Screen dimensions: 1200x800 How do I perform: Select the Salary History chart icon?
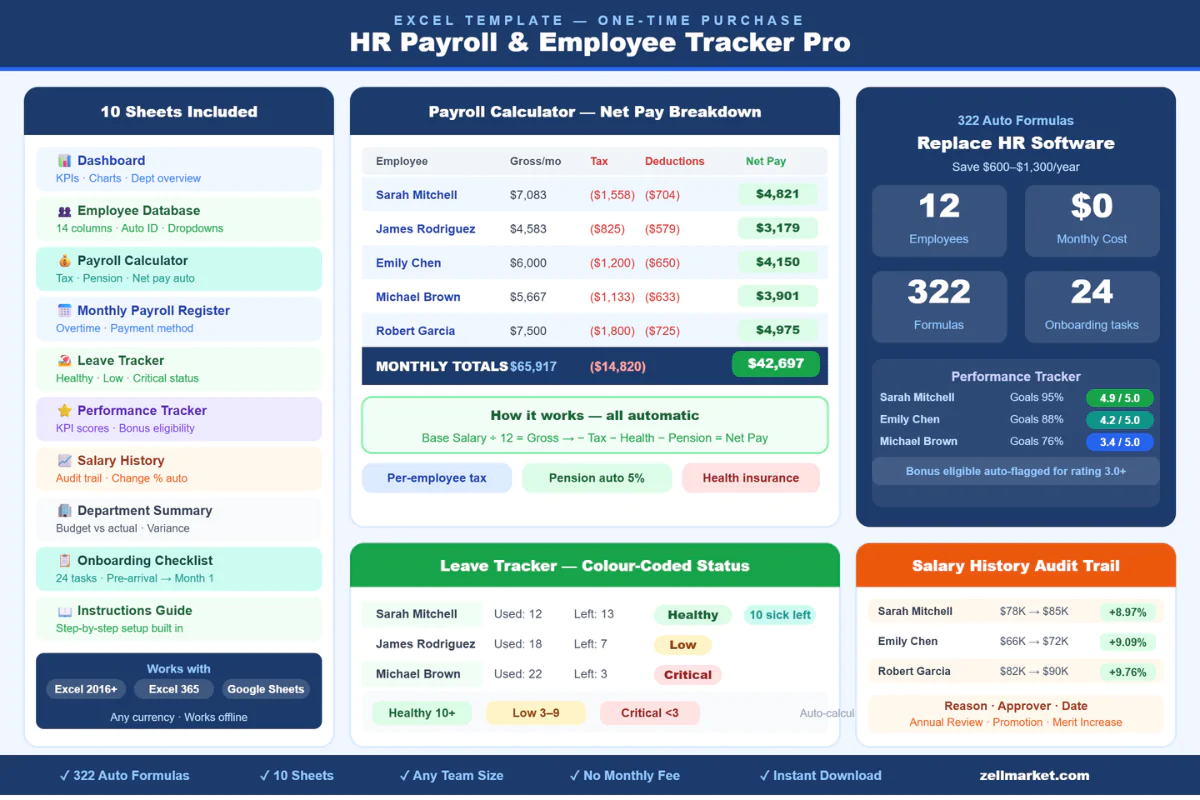coord(65,461)
